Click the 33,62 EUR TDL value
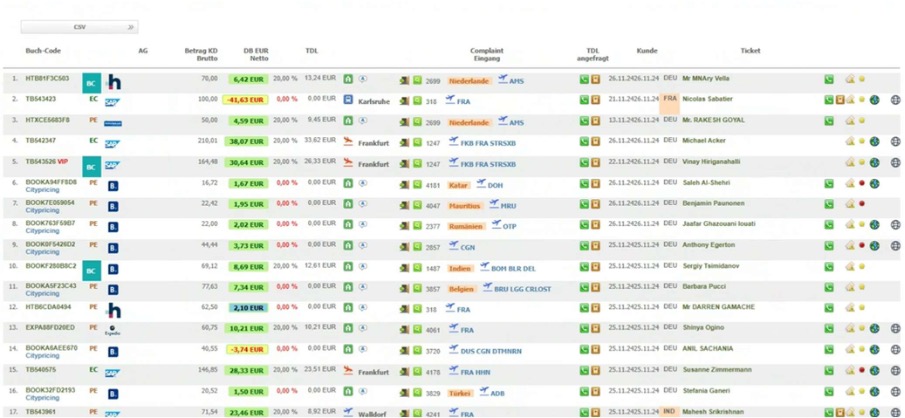The image size is (905, 418). pyautogui.click(x=320, y=139)
